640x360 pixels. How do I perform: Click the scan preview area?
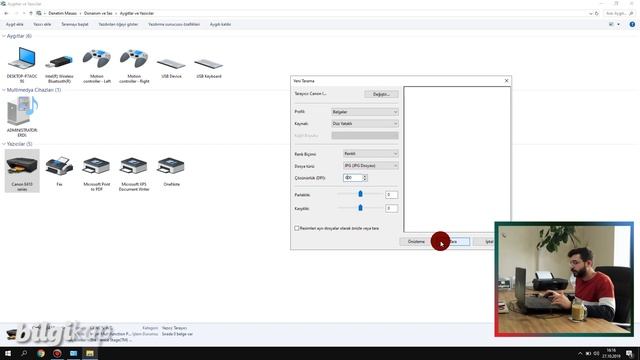pyautogui.click(x=457, y=159)
